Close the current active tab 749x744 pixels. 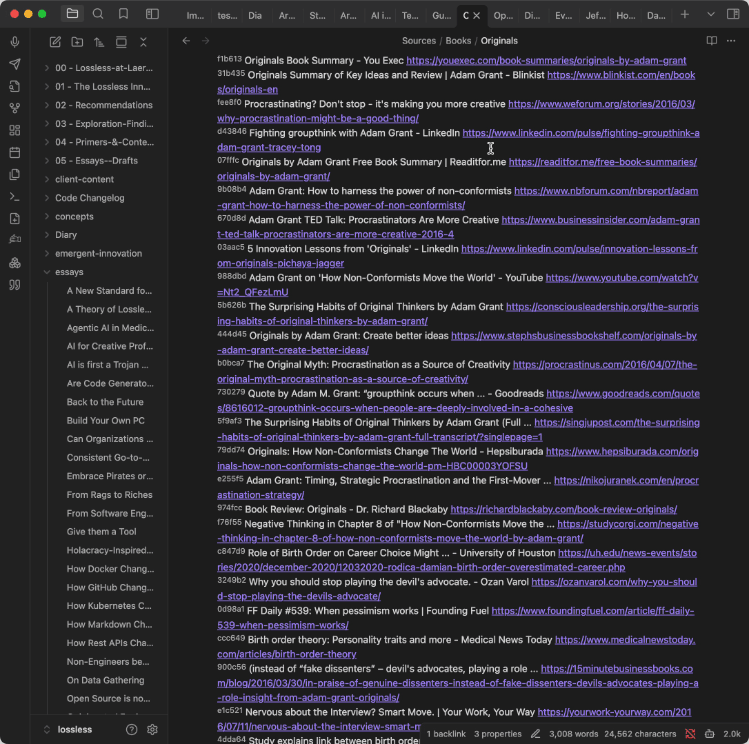(x=477, y=15)
